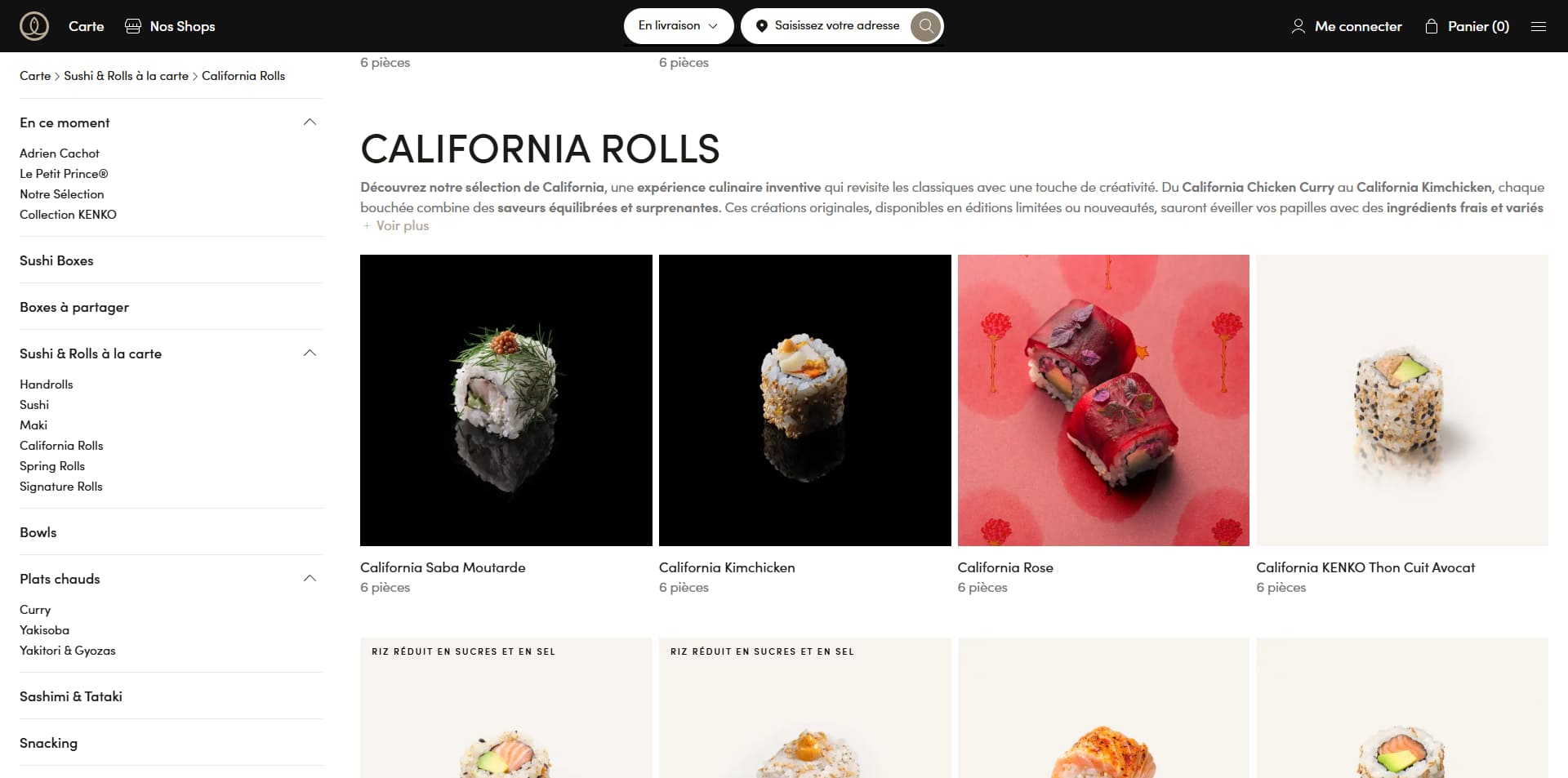Collapse the Plats chauds section
Screen dimensions: 1568x778
coord(310,579)
